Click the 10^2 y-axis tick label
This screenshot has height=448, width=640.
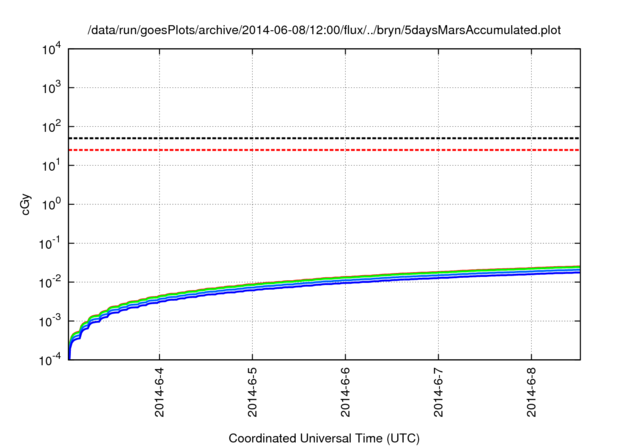pos(51,126)
